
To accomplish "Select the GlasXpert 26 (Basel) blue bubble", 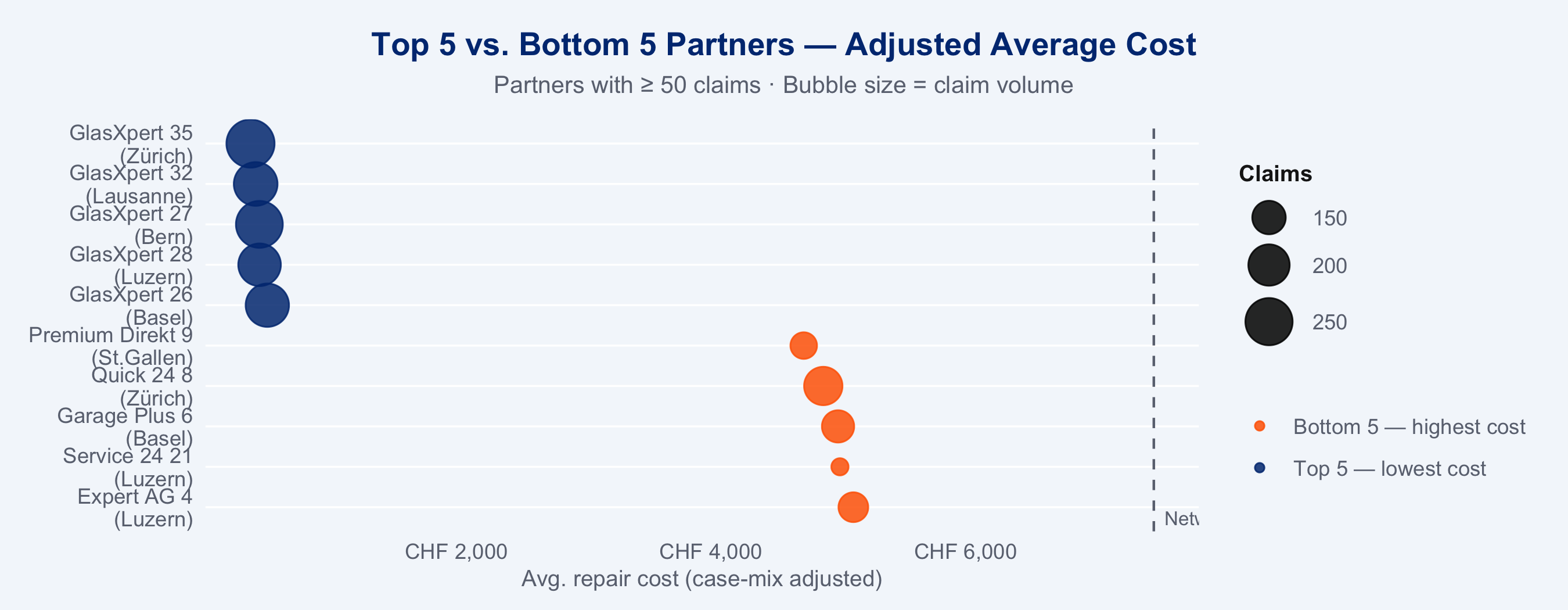I will click(x=267, y=305).
